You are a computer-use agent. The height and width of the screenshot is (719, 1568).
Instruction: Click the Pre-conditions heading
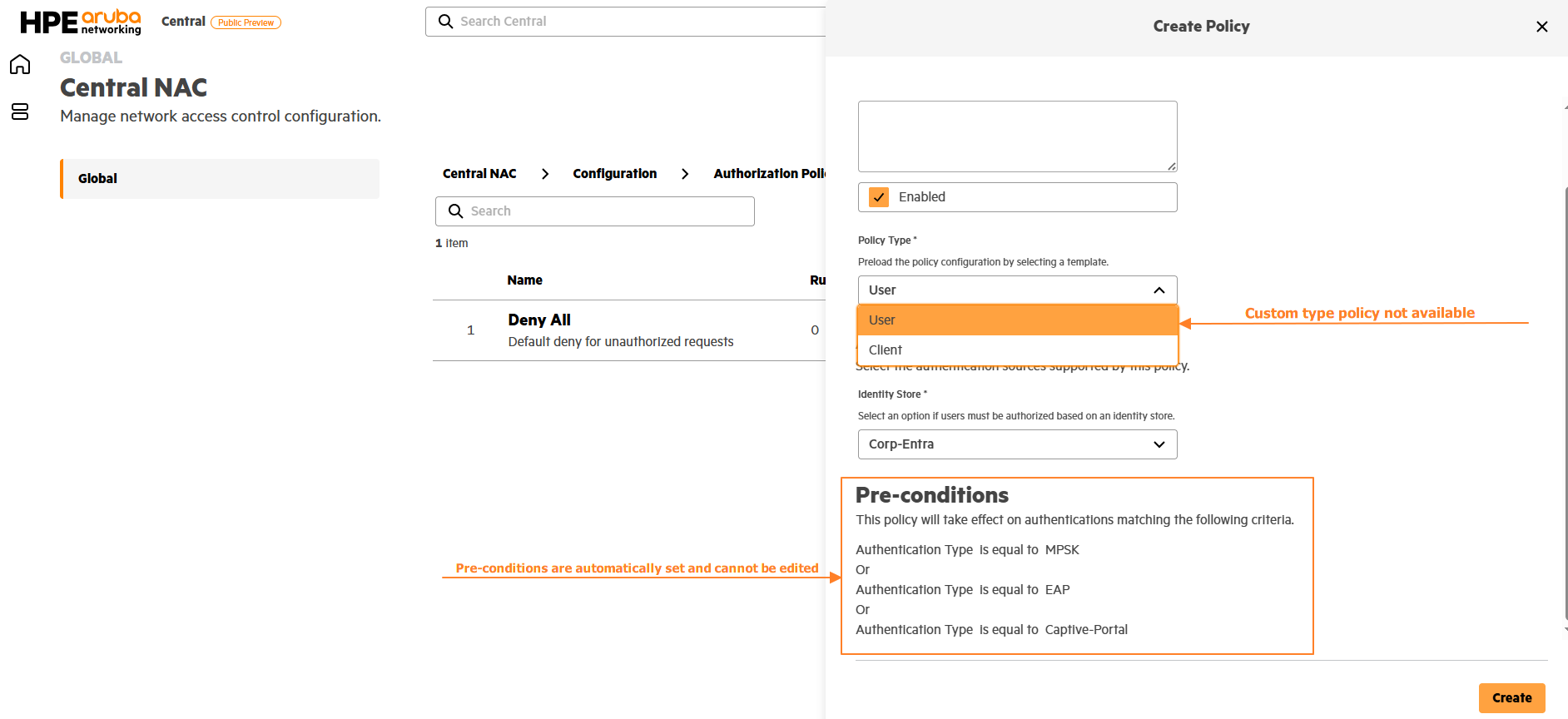(x=932, y=495)
